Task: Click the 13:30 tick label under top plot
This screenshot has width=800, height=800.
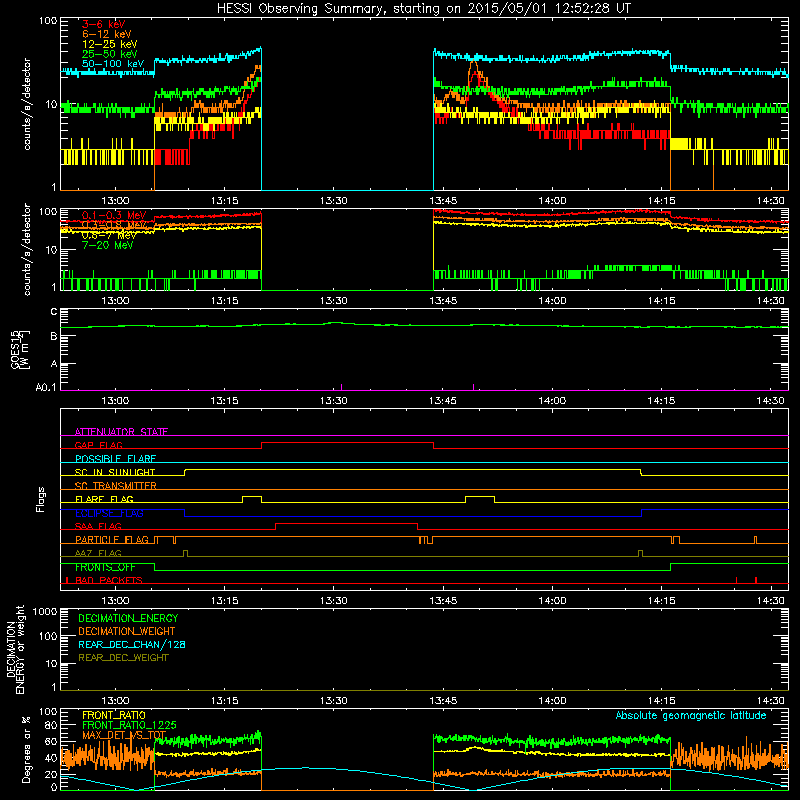Action: pyautogui.click(x=334, y=201)
